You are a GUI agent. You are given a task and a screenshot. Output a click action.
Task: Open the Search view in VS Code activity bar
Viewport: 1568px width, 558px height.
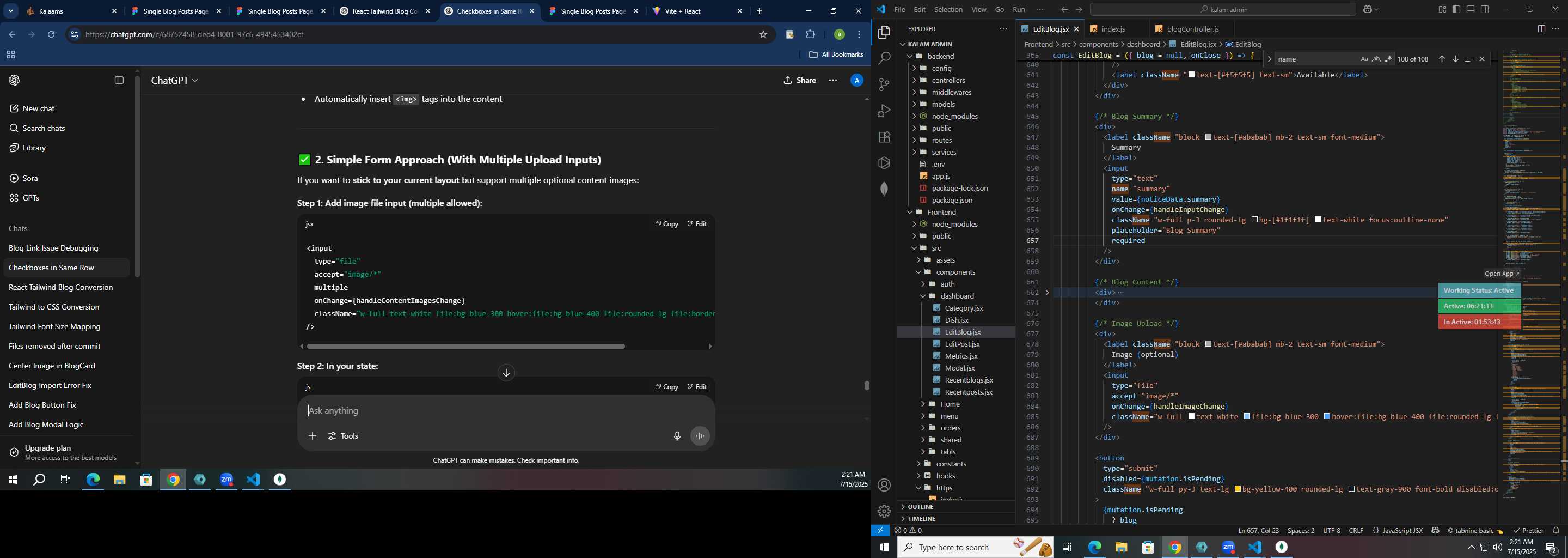tap(884, 58)
